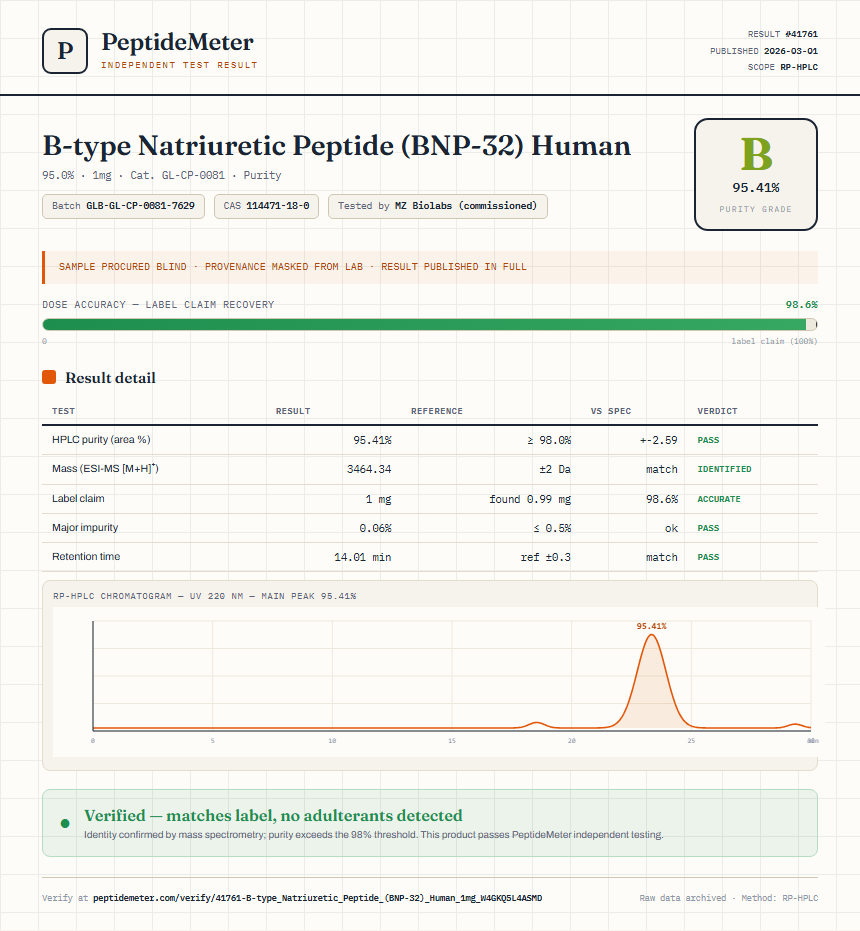Click the CAS 114471-18-0 chip
The image size is (860, 931).
point(266,206)
